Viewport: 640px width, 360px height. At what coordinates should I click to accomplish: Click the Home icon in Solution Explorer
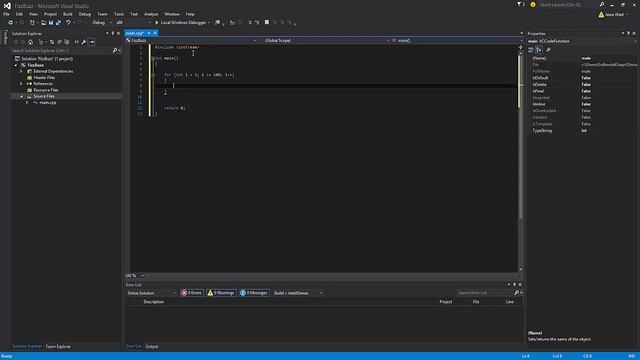(30, 42)
